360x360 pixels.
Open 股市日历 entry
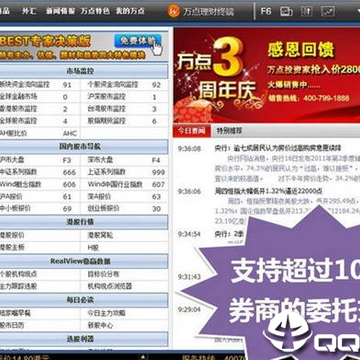[12, 325]
